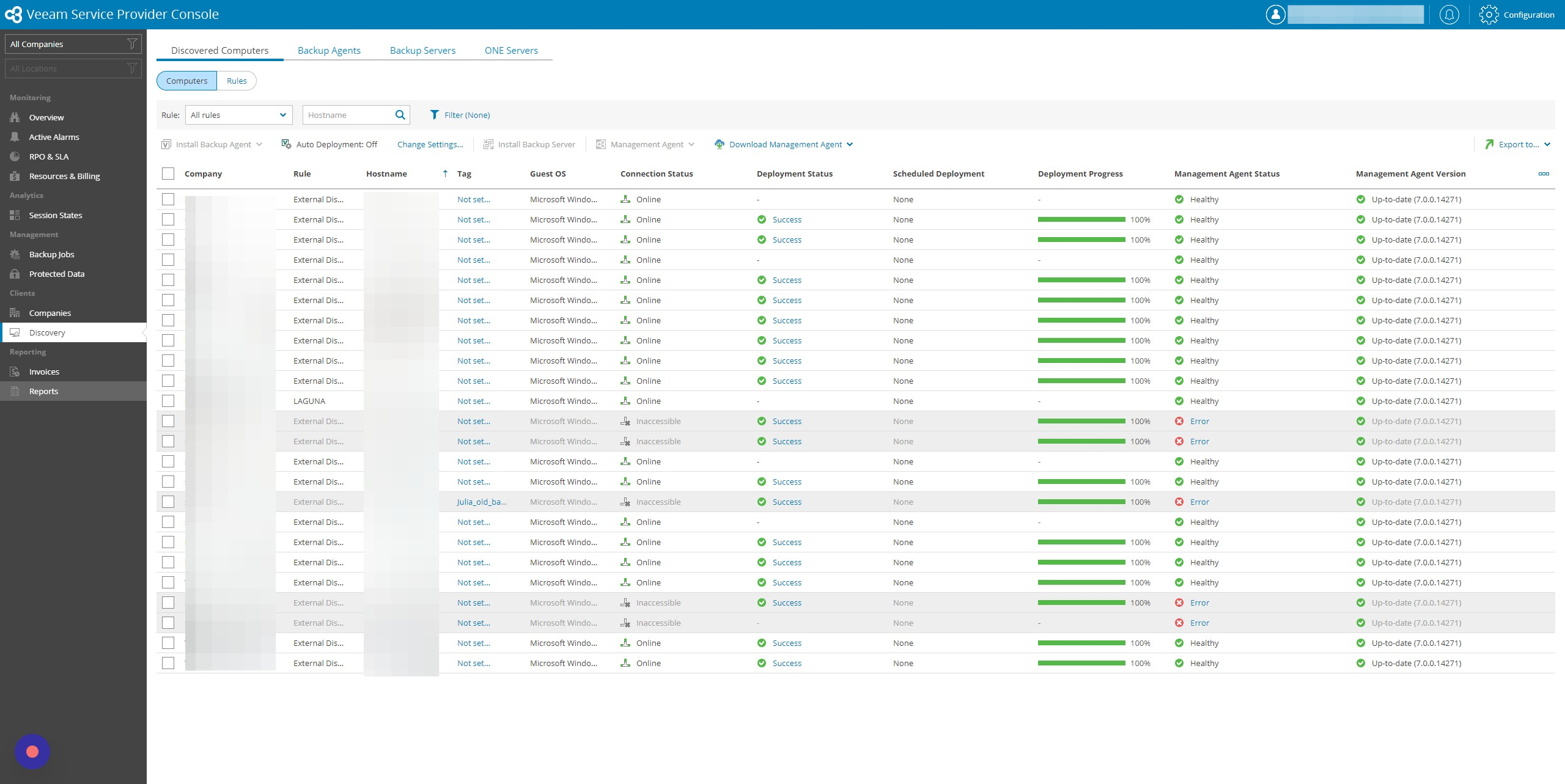Expand the Download Management Agent menu

pos(784,145)
